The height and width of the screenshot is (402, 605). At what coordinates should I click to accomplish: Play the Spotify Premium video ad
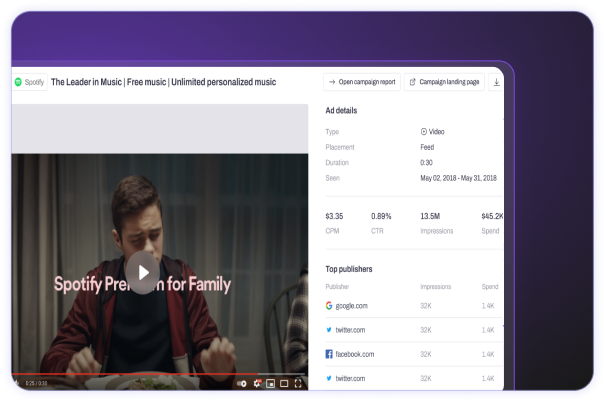pyautogui.click(x=143, y=272)
